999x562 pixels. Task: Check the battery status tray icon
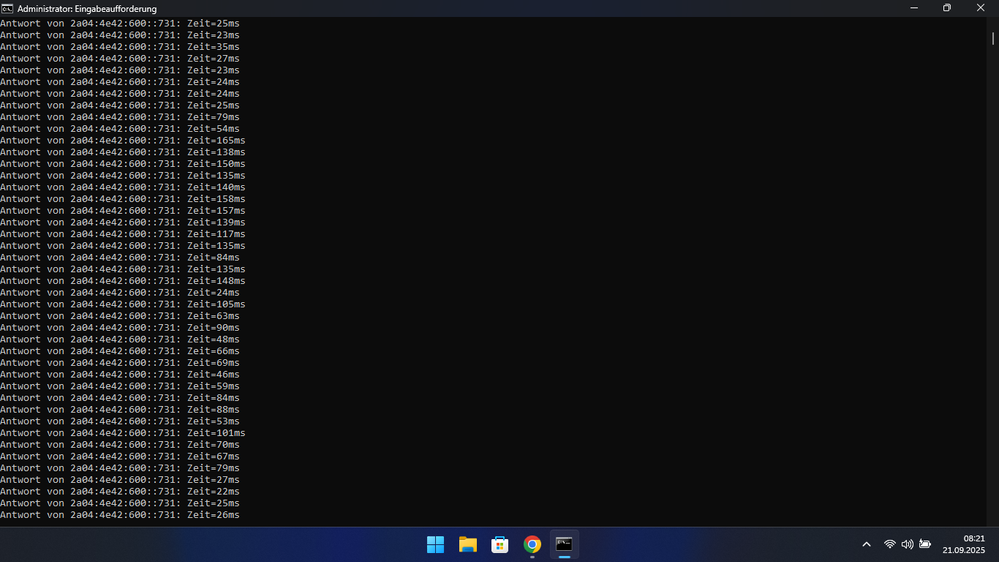click(x=925, y=544)
